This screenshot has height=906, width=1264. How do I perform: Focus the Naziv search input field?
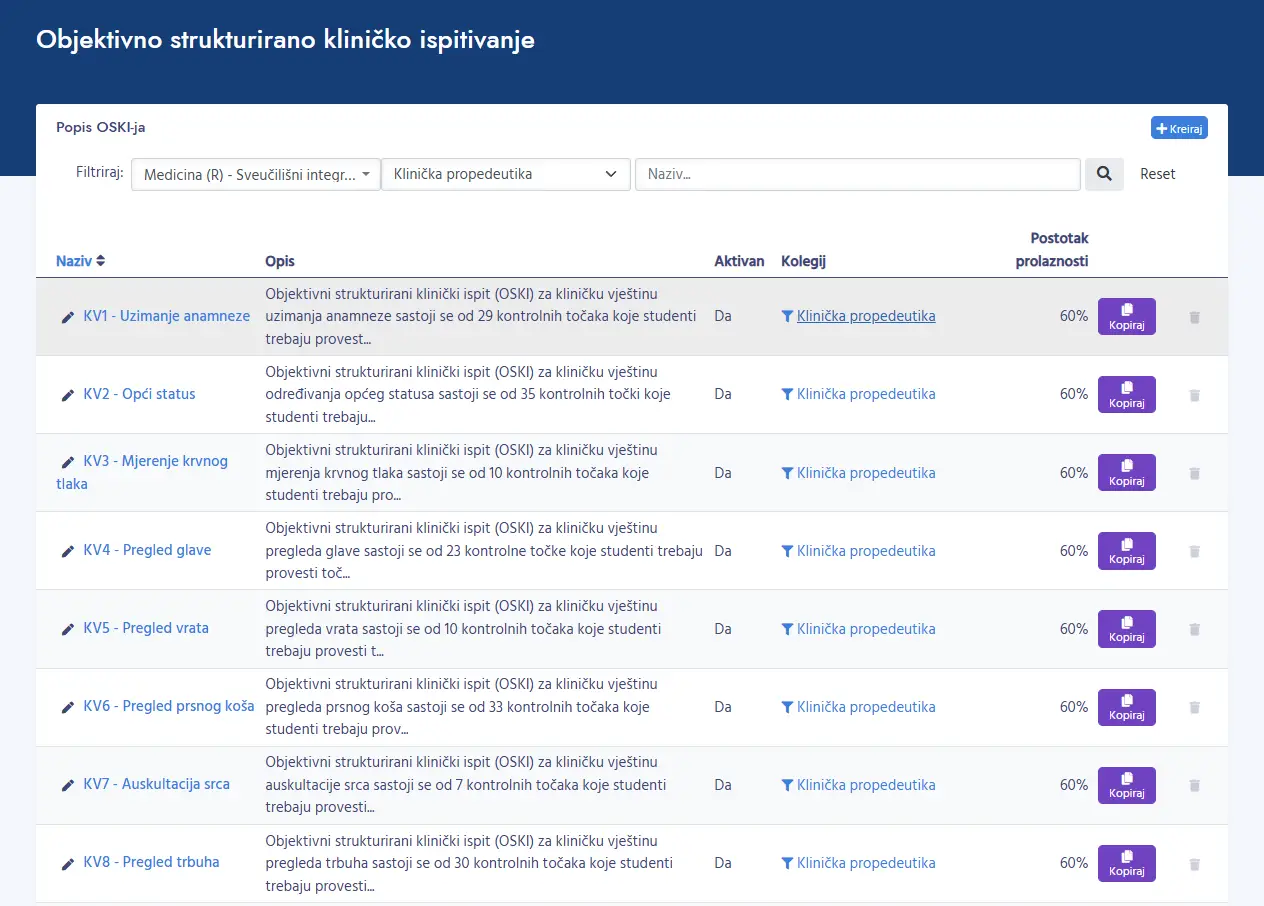click(x=857, y=174)
